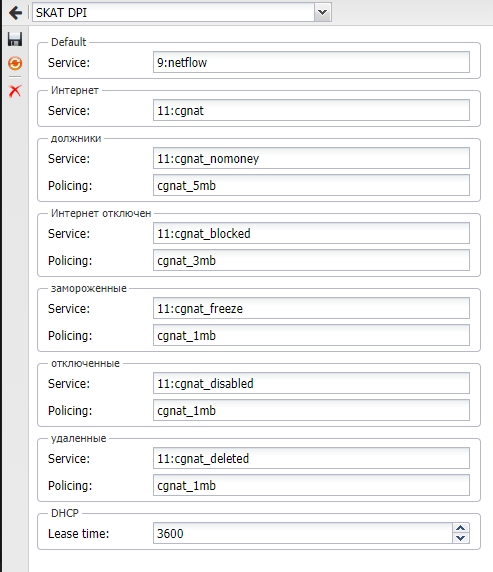This screenshot has height=572, width=493.
Task: Click the cgnat_3mb Policing field
Action: (x=311, y=260)
